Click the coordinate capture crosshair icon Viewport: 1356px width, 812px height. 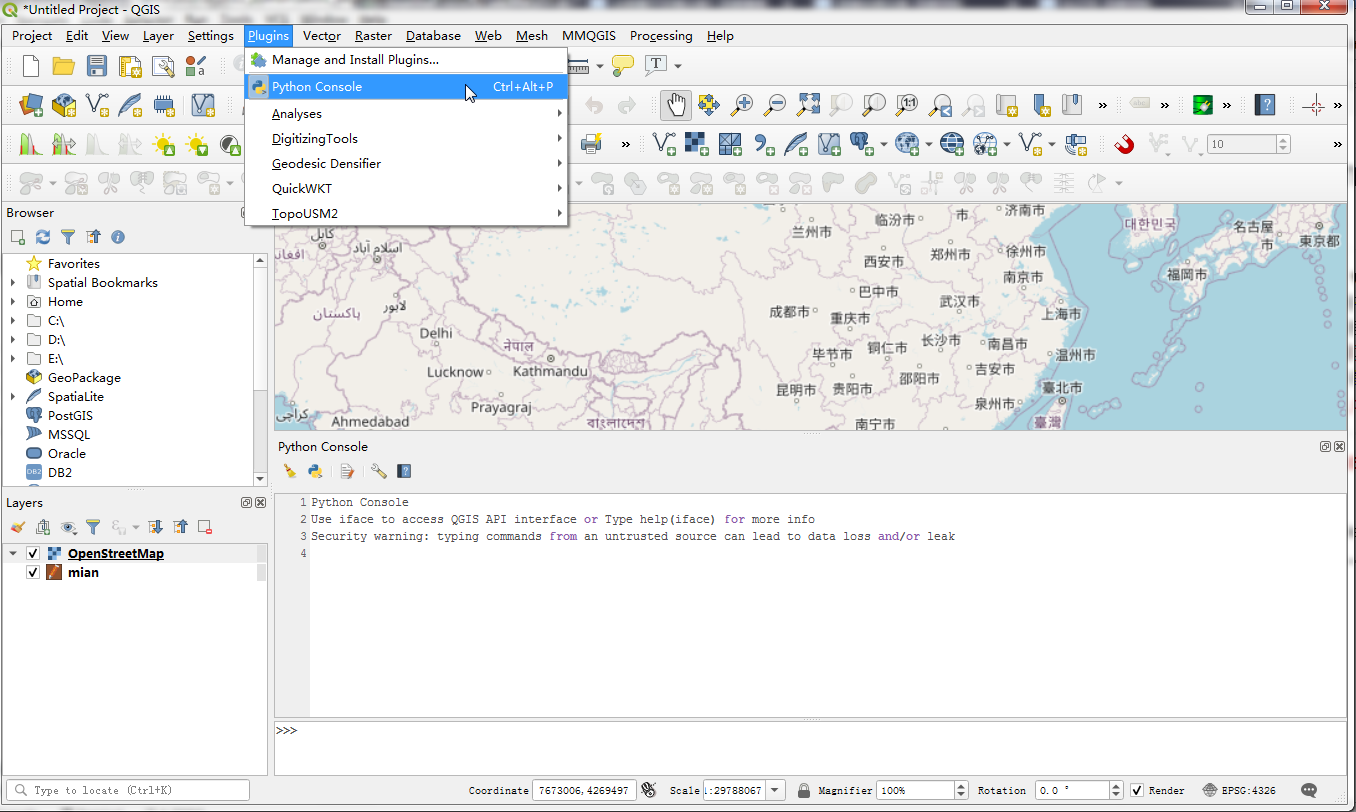1315,104
